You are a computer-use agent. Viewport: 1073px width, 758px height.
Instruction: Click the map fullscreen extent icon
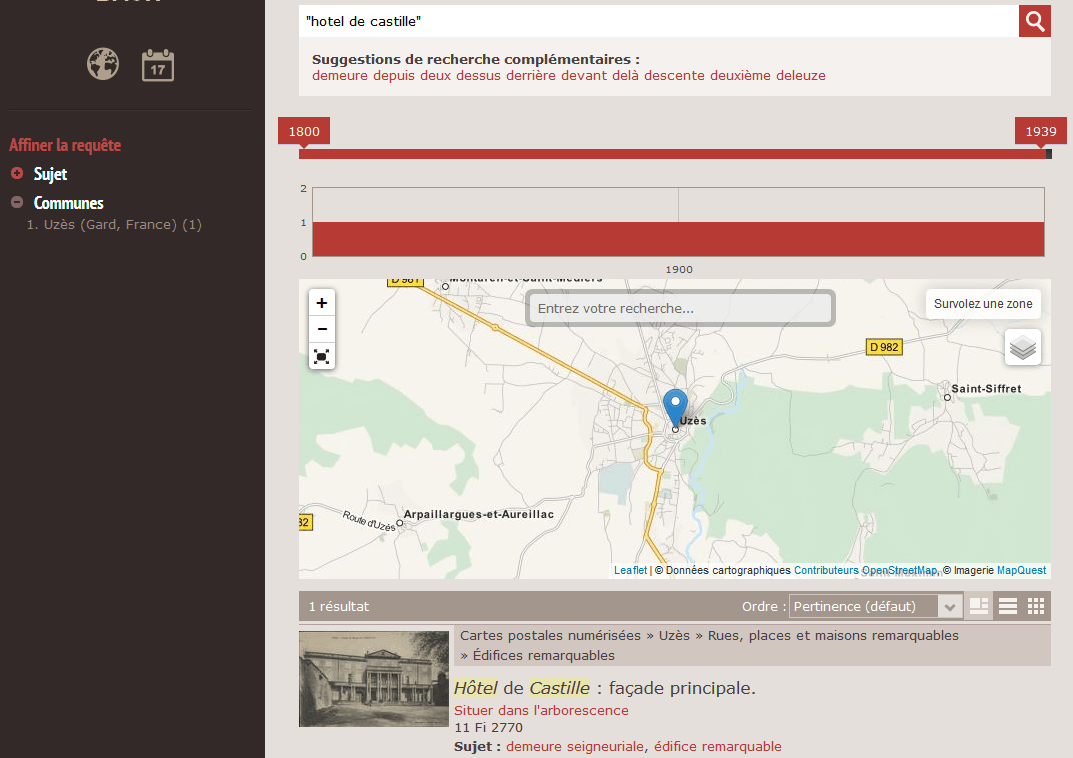coord(322,356)
